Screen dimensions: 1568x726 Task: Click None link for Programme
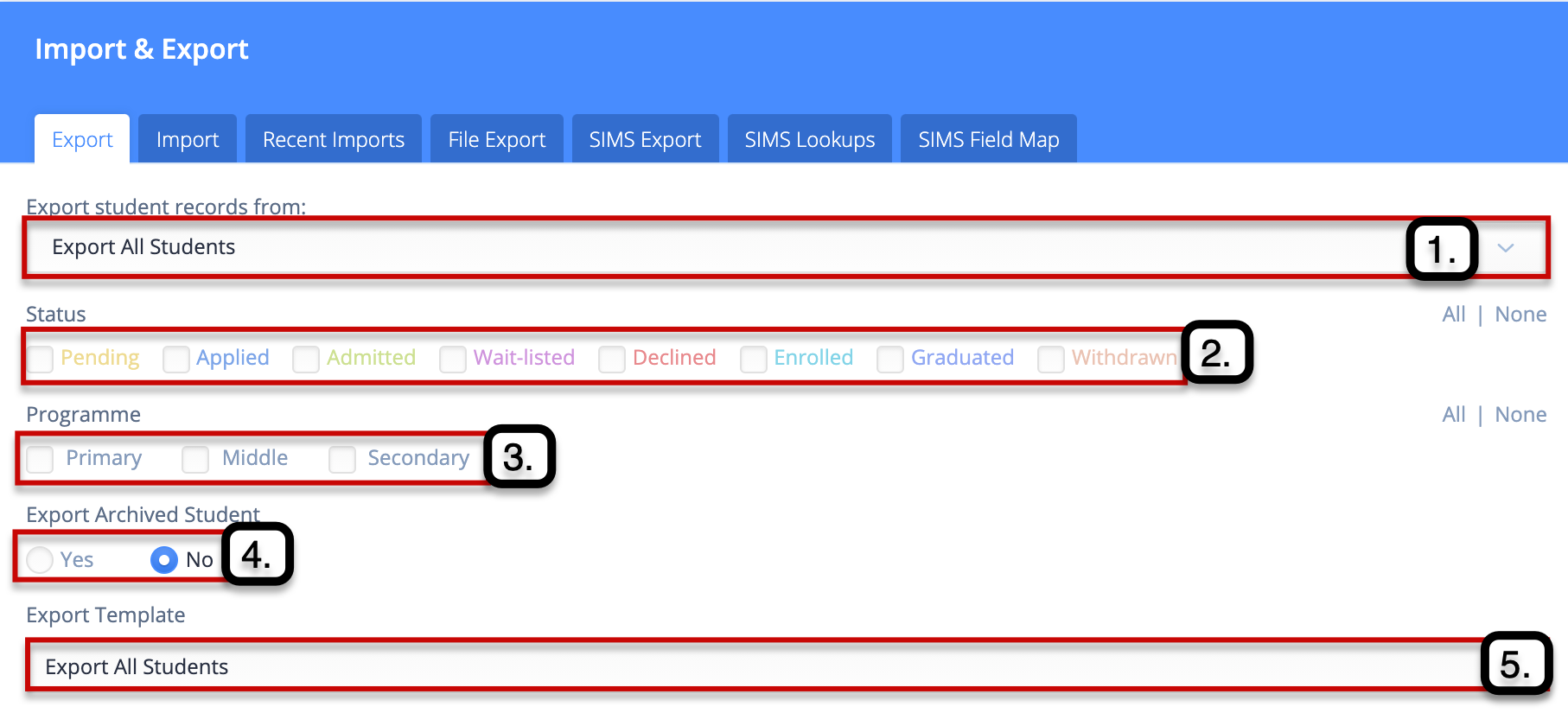coord(1520,415)
